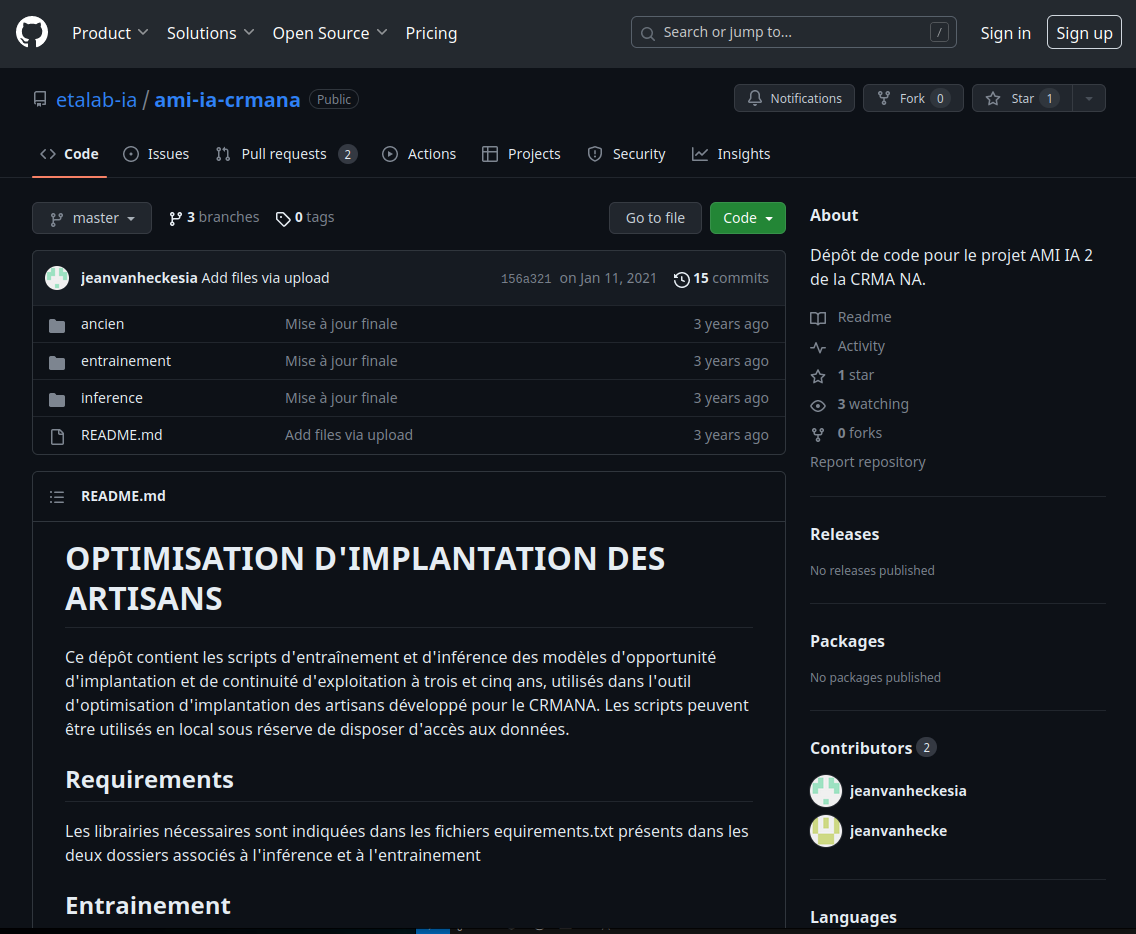The height and width of the screenshot is (934, 1136).
Task: Click the branch icon next to 3 branches
Action: [x=175, y=219]
